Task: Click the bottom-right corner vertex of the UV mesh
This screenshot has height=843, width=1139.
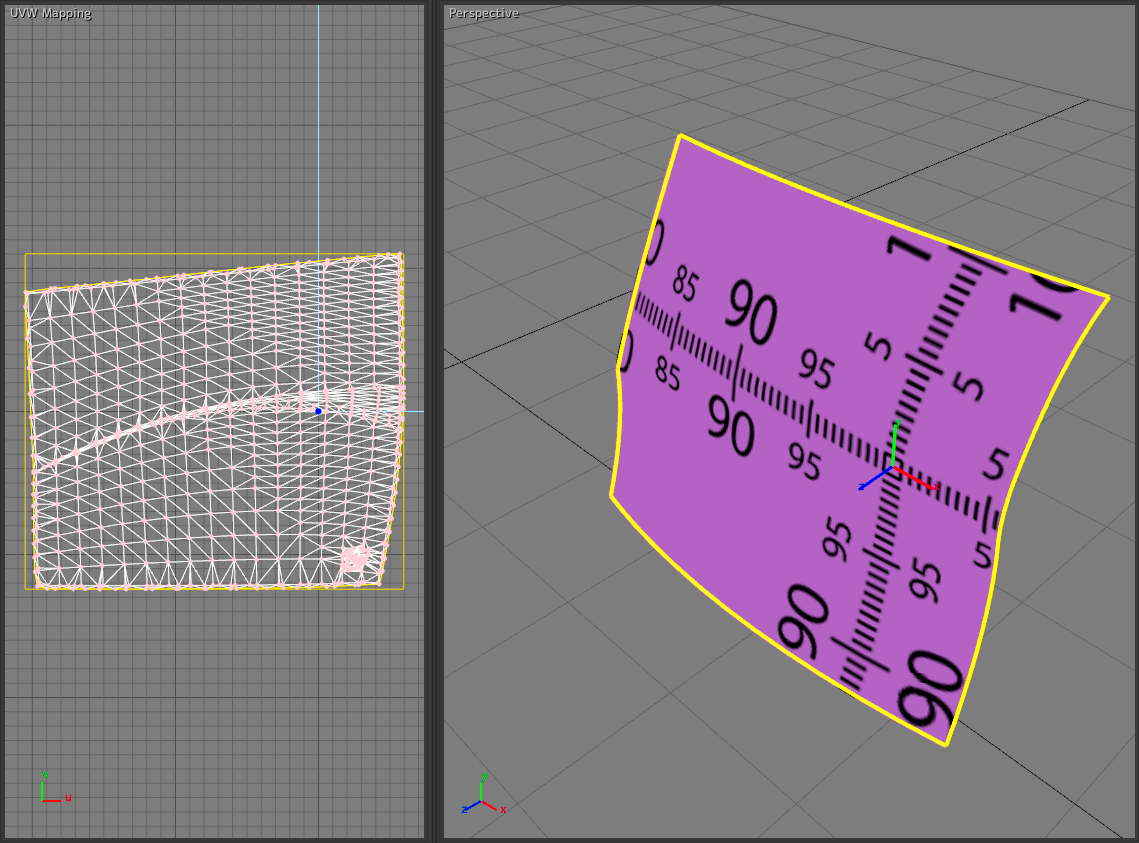Action: (379, 582)
